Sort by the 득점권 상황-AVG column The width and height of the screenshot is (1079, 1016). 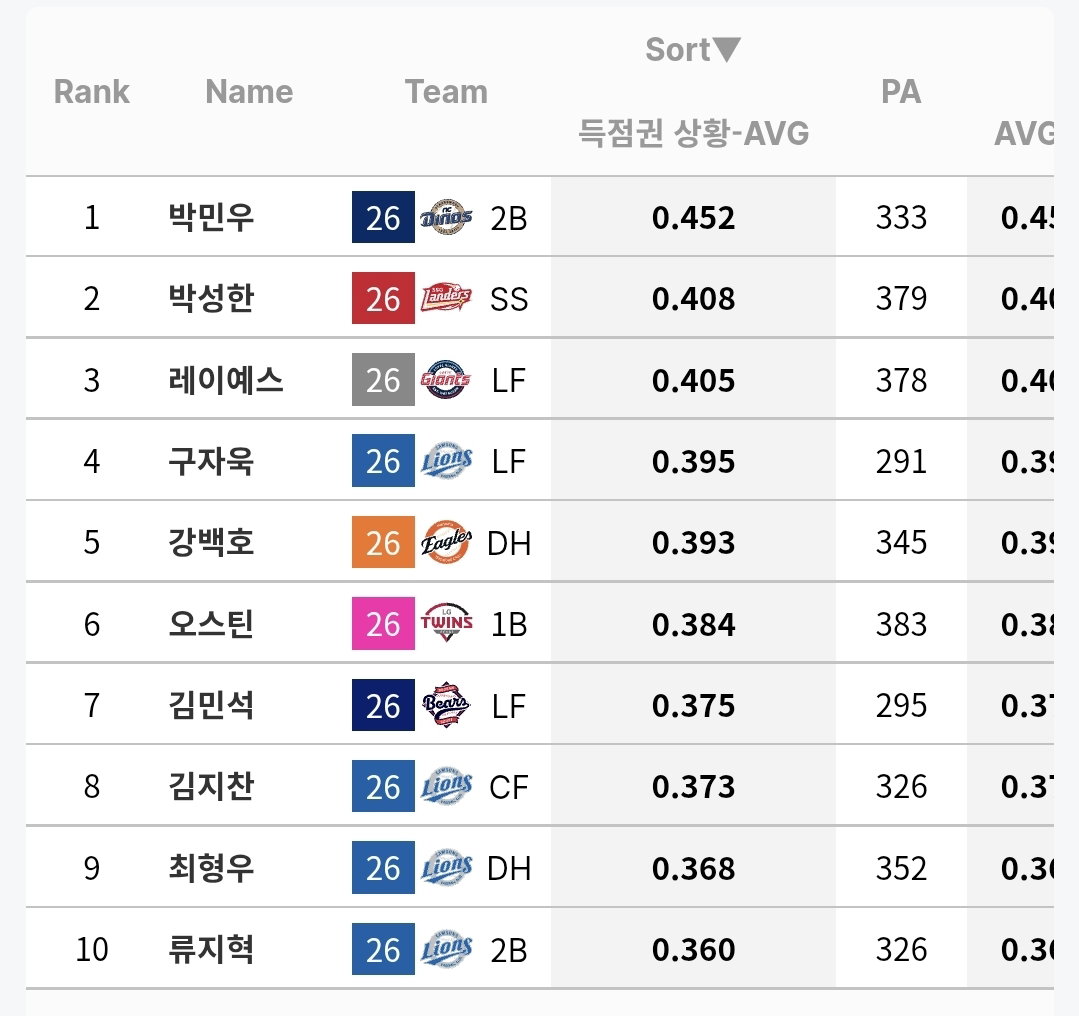click(x=693, y=133)
